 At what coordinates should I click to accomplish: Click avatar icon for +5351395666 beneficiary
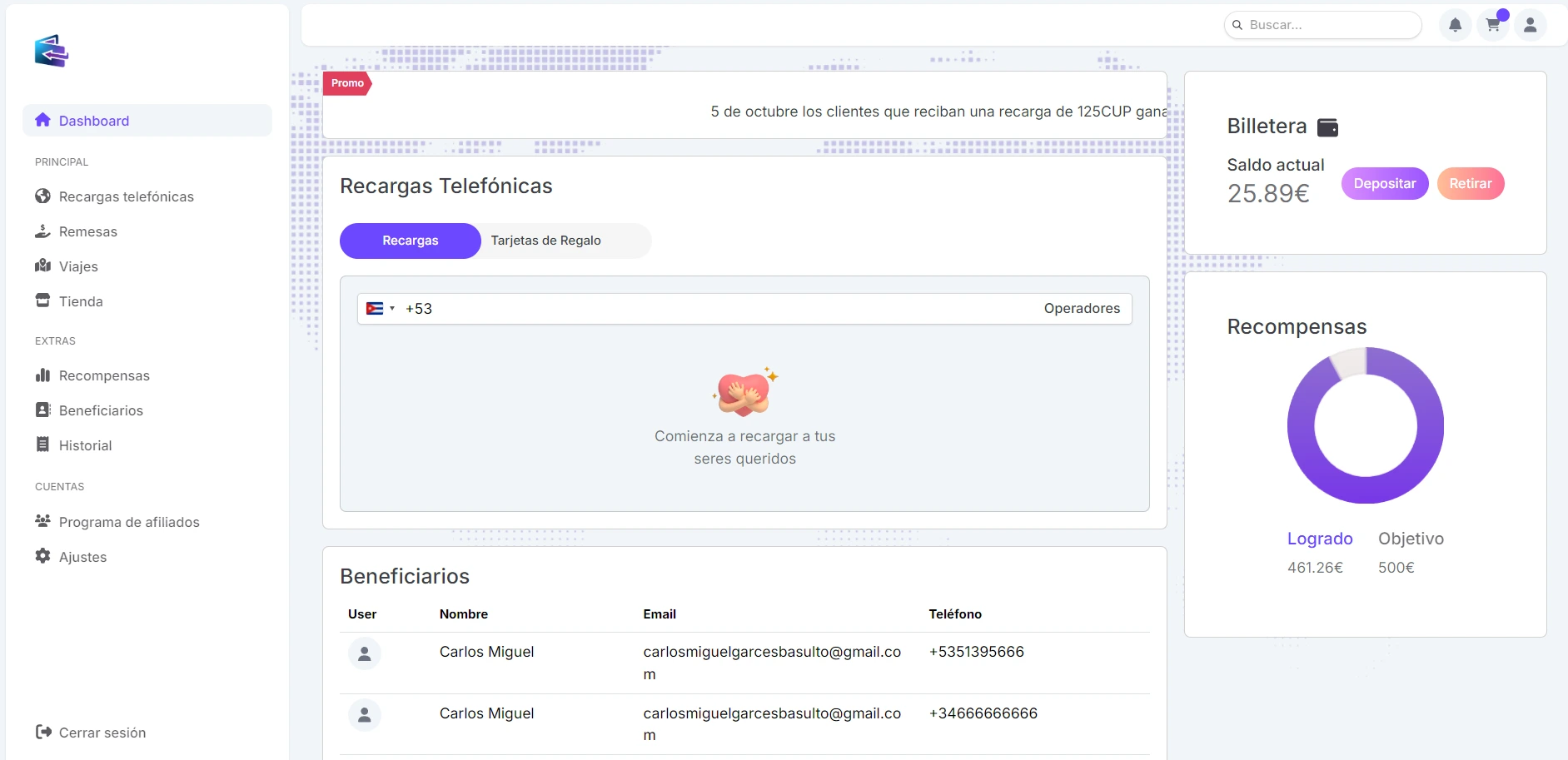(x=365, y=654)
